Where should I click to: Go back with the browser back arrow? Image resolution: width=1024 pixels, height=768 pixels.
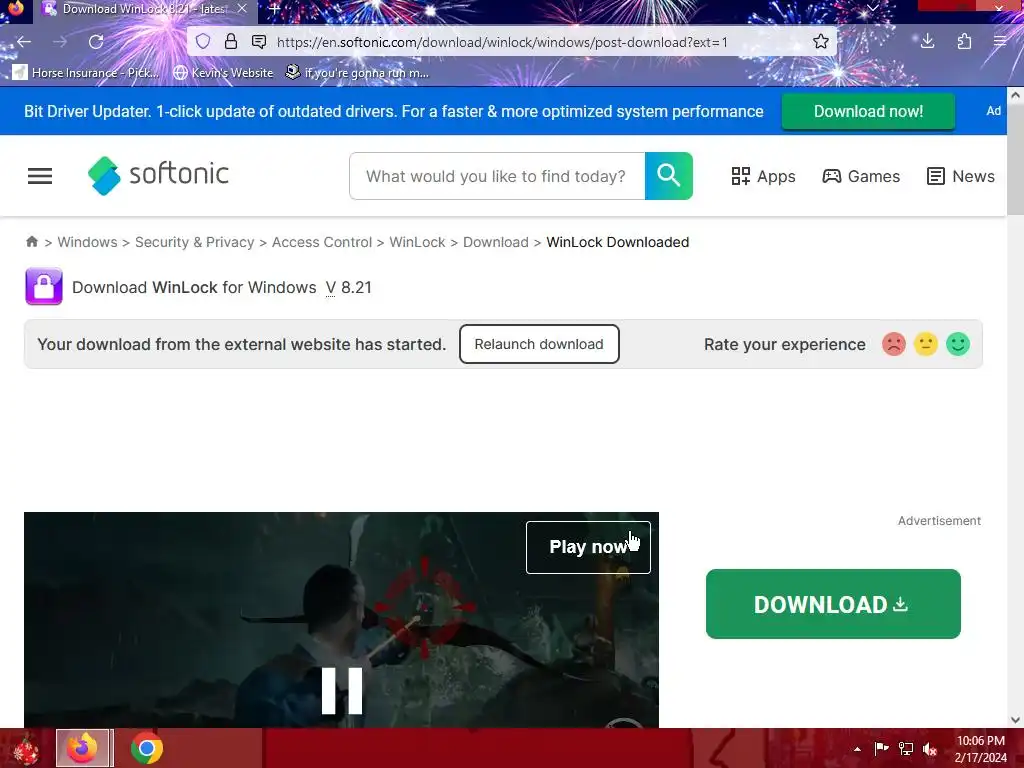pos(24,42)
